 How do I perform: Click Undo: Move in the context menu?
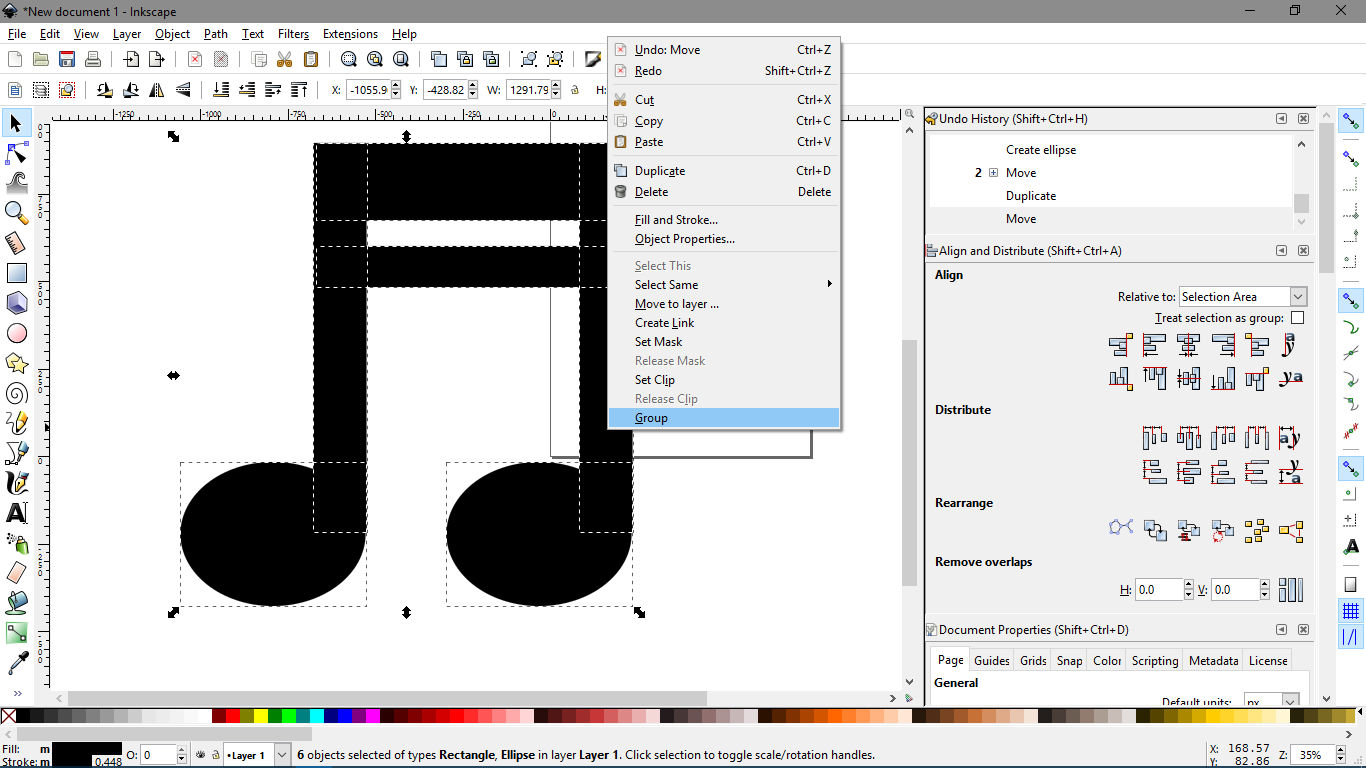point(724,50)
